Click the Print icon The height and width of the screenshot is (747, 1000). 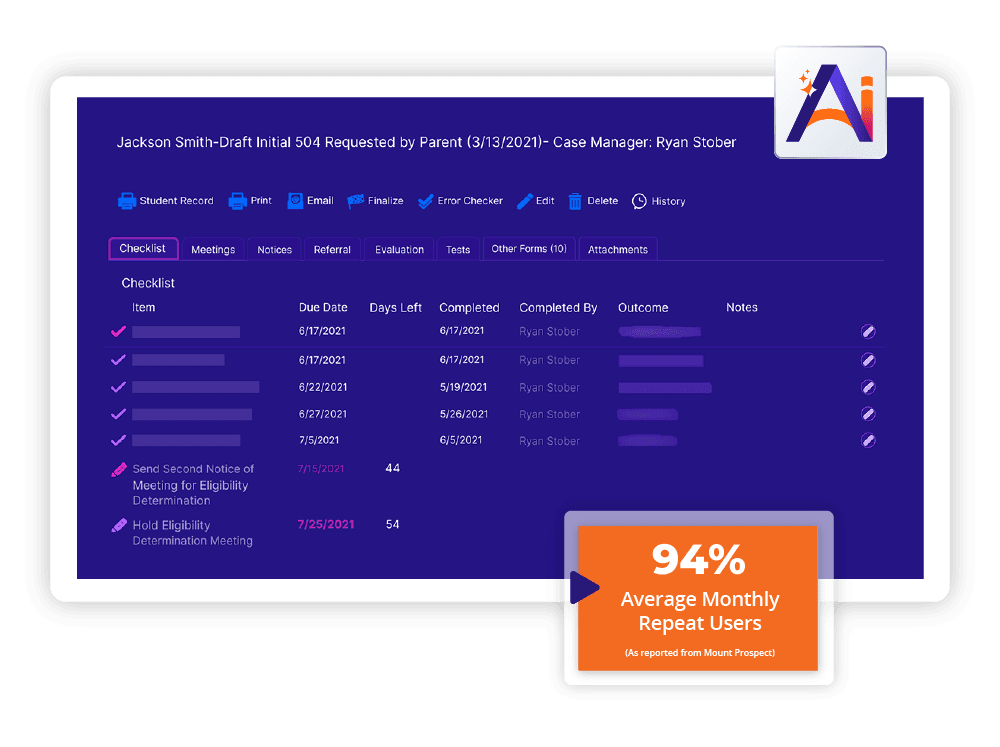click(x=235, y=200)
